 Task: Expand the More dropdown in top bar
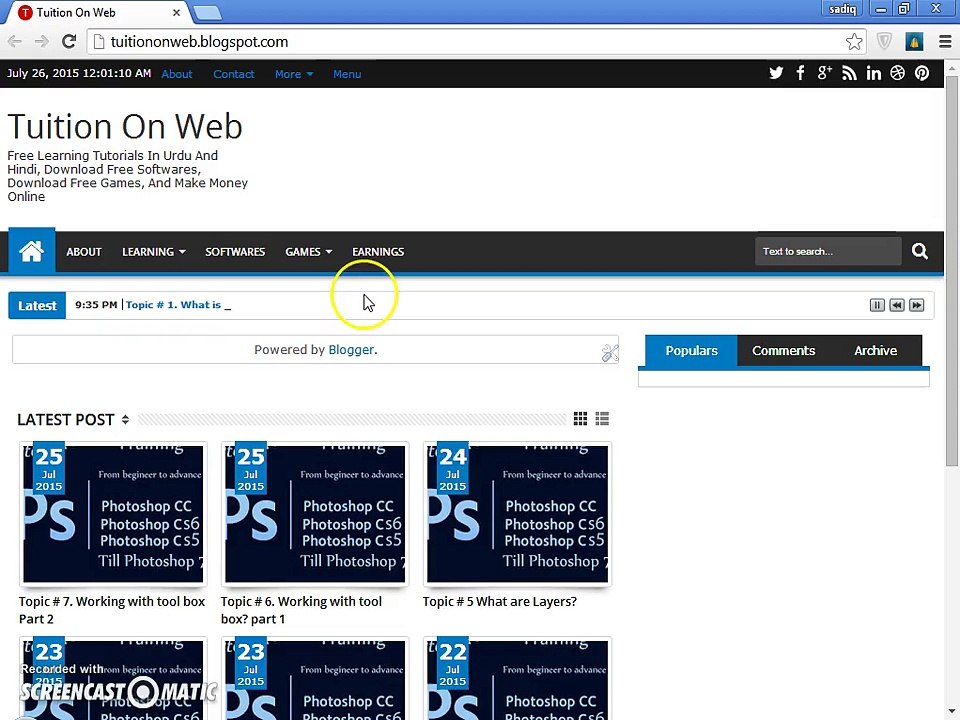pos(294,74)
